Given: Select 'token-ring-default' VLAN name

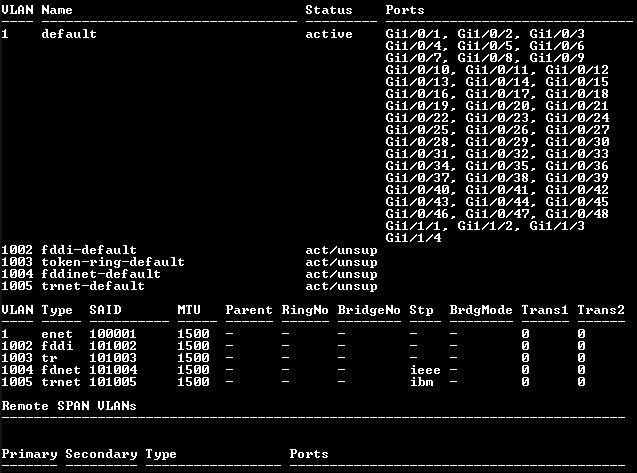Looking at the screenshot, I should 113,262.
